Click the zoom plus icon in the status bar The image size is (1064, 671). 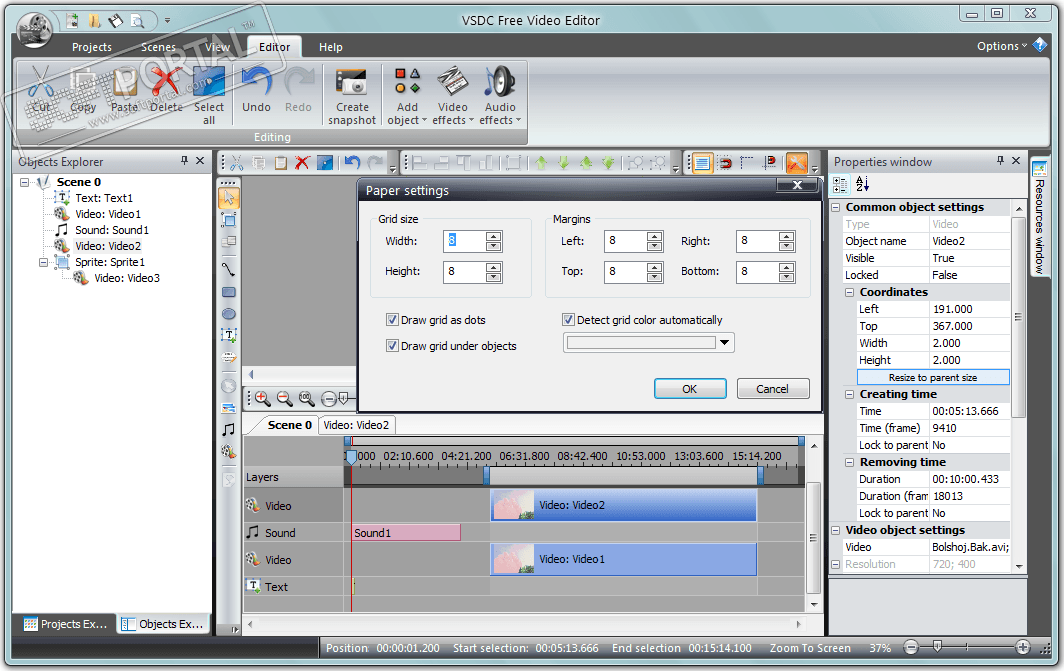tap(1023, 647)
